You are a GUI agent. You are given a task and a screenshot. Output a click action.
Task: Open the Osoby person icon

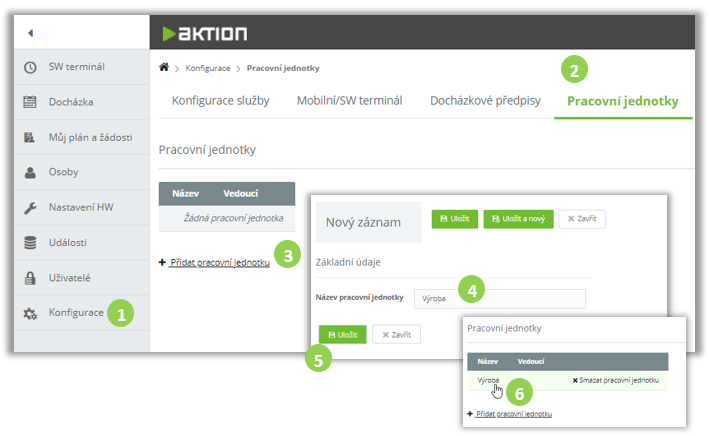coord(30,172)
